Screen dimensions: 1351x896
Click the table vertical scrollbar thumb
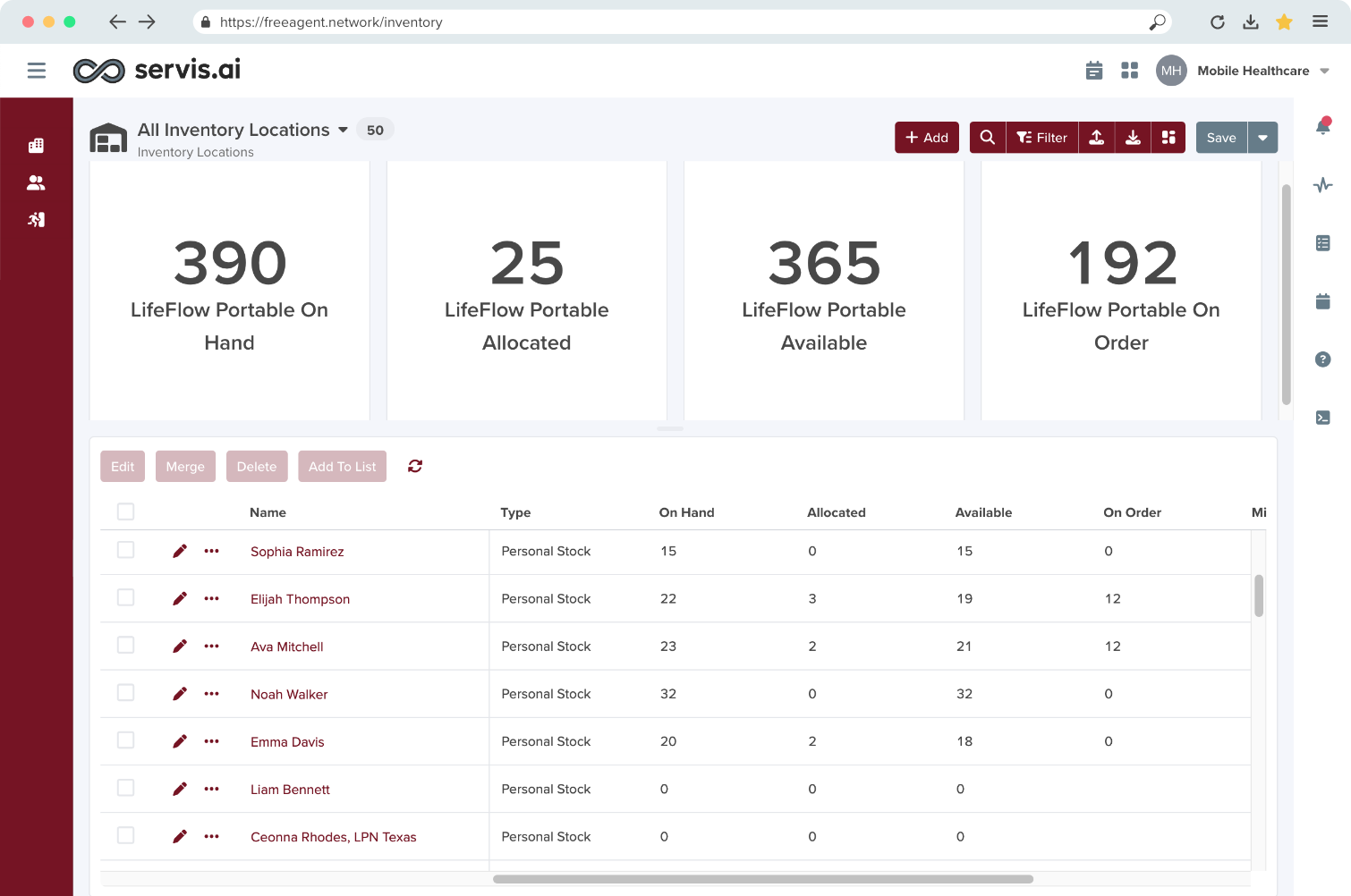click(x=1259, y=596)
